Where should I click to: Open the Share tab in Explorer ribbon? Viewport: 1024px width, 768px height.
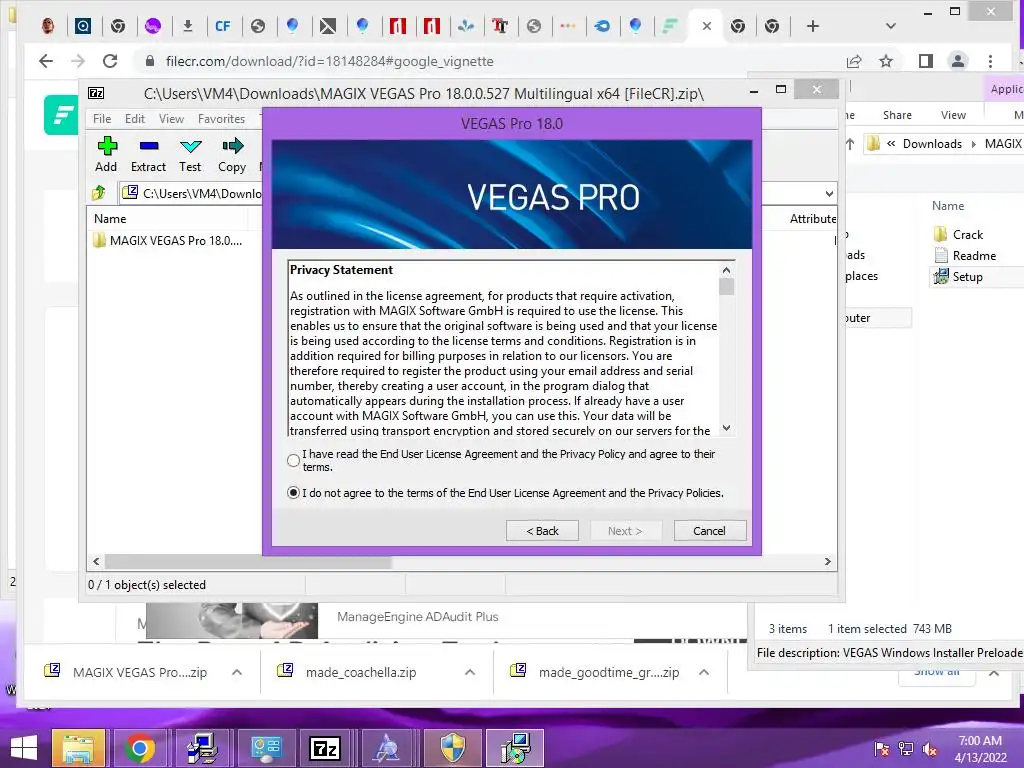coord(897,115)
